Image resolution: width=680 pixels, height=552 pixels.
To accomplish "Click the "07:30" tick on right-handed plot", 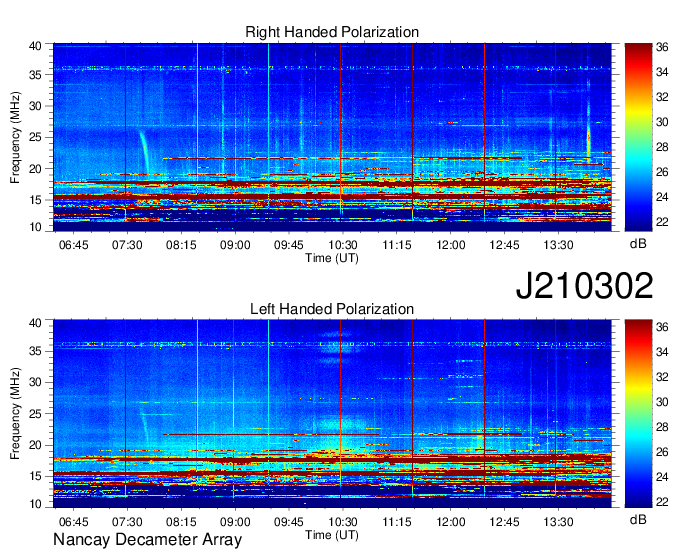I will coord(127,245).
